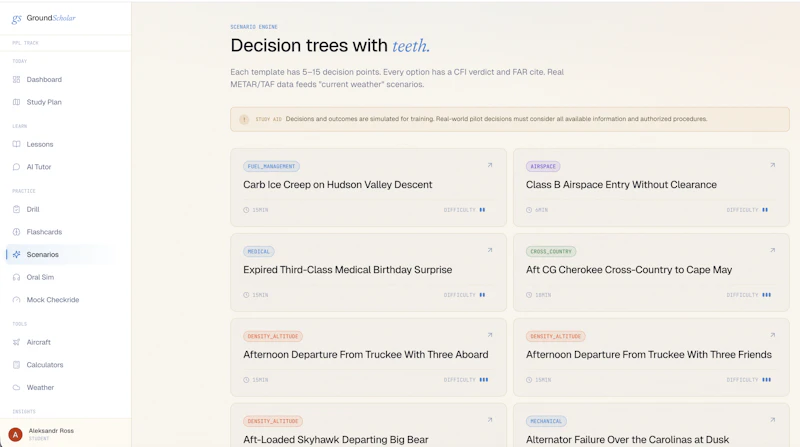Open Expired Third-Class Medical arrow icon
Viewport: 800px width, 447px height.
pos(490,250)
